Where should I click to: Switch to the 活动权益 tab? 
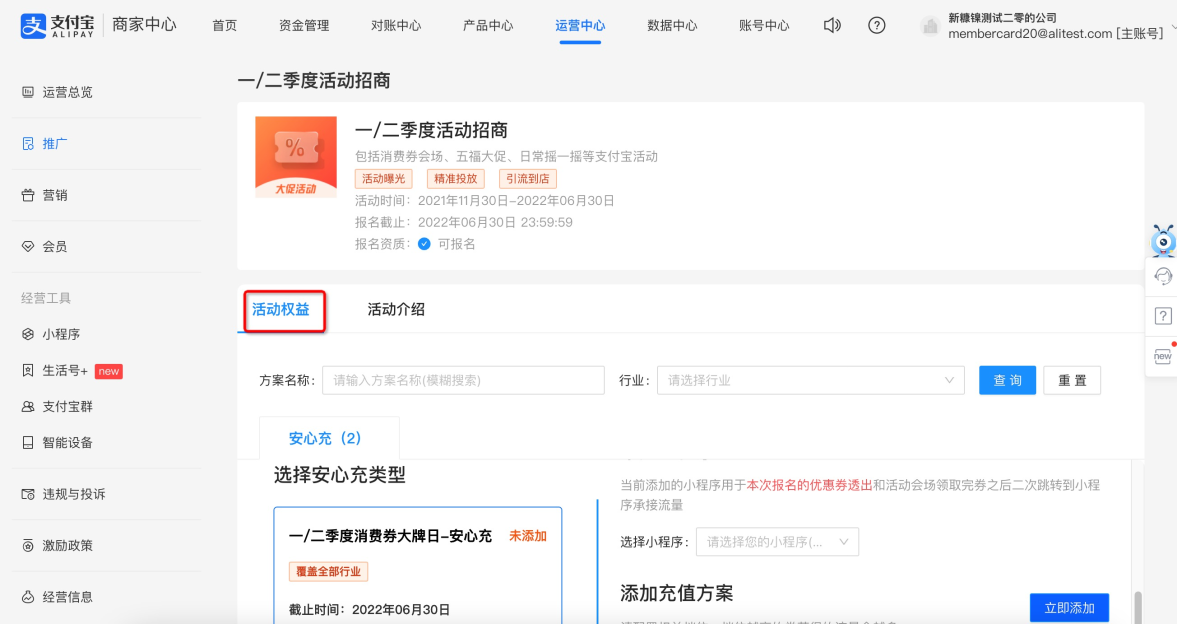pyautogui.click(x=281, y=309)
